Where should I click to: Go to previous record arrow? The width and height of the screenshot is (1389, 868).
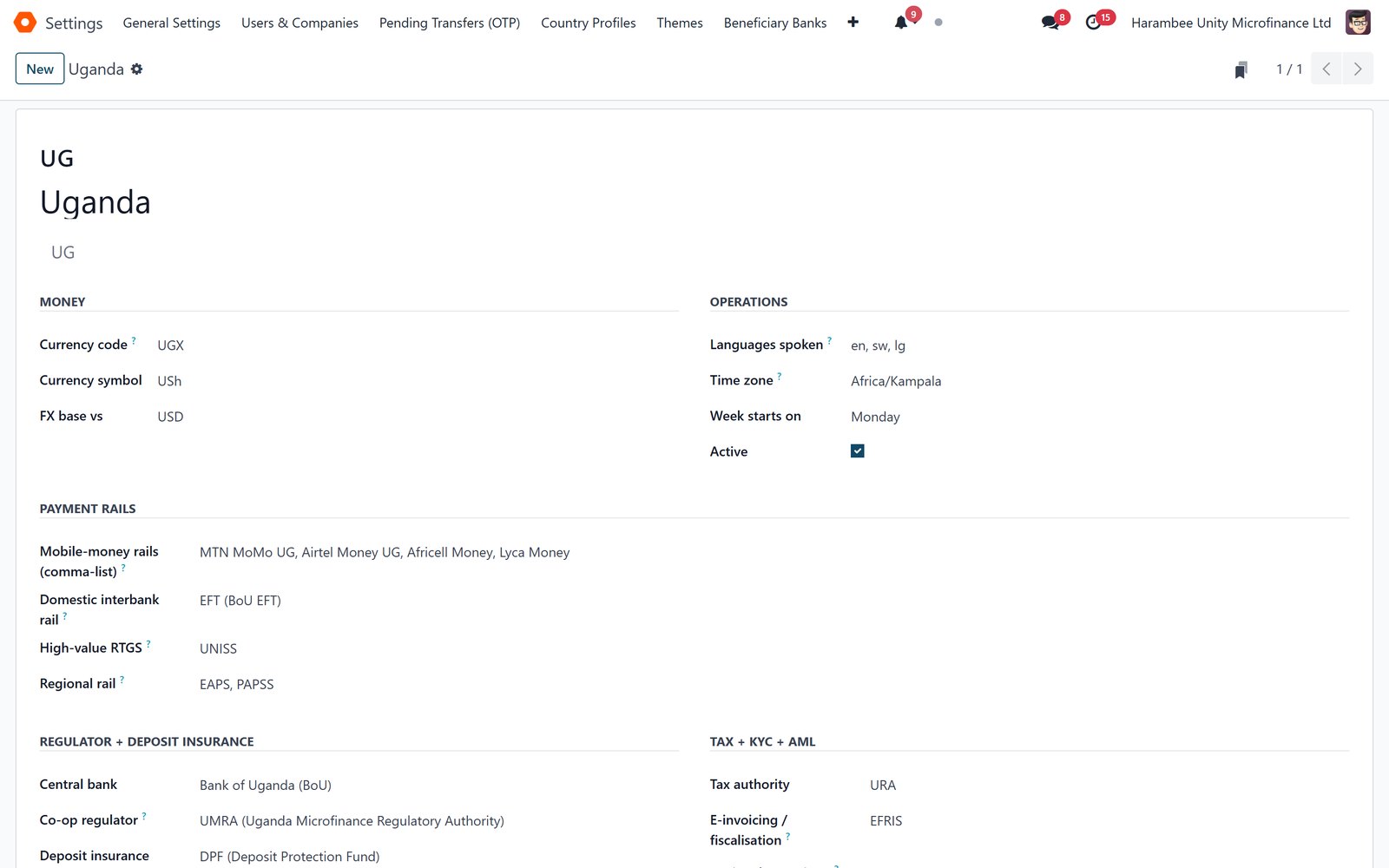click(1326, 69)
